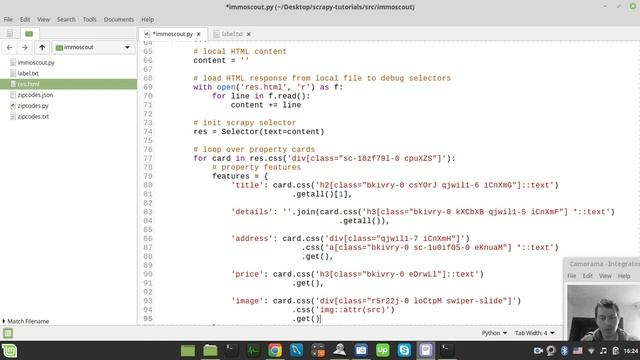The width and height of the screenshot is (640, 360).
Task: Expand the Match Filename section
Action: [26, 321]
